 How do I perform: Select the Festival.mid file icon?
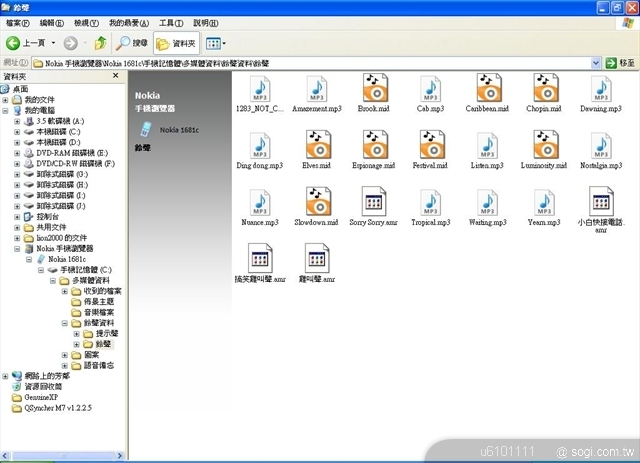coord(432,145)
